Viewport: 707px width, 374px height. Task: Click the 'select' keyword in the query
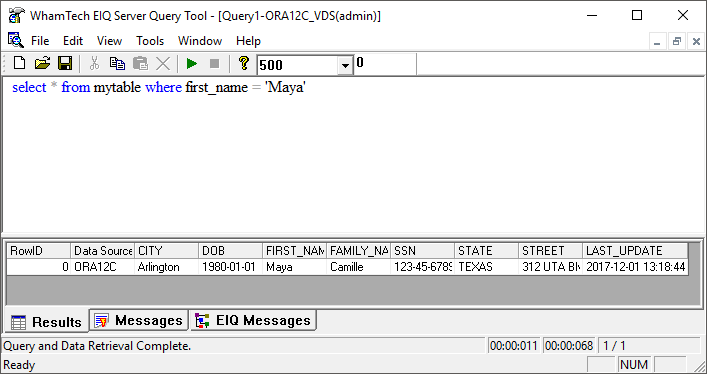tap(29, 88)
